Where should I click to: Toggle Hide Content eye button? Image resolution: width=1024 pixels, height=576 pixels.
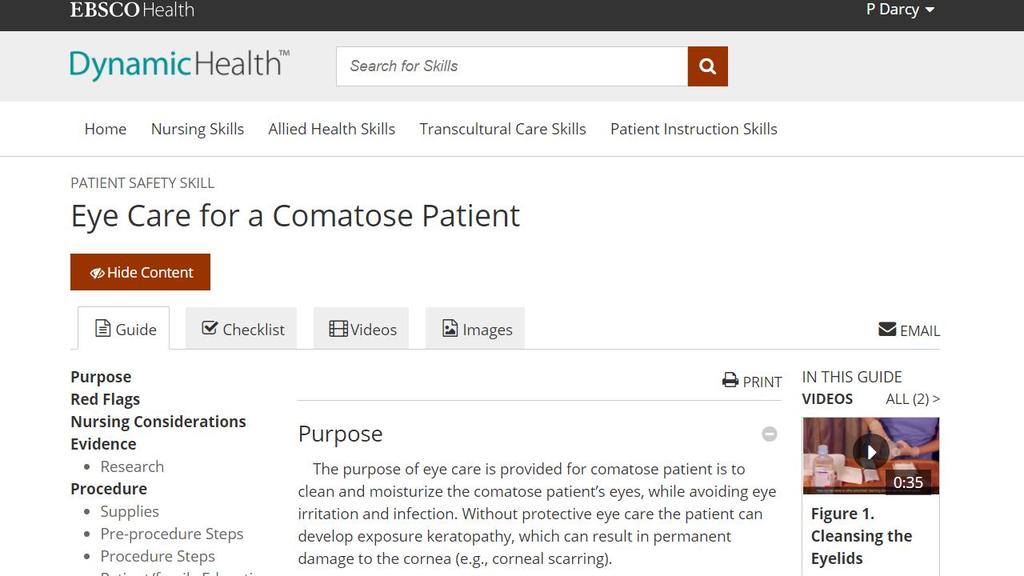click(x=140, y=272)
